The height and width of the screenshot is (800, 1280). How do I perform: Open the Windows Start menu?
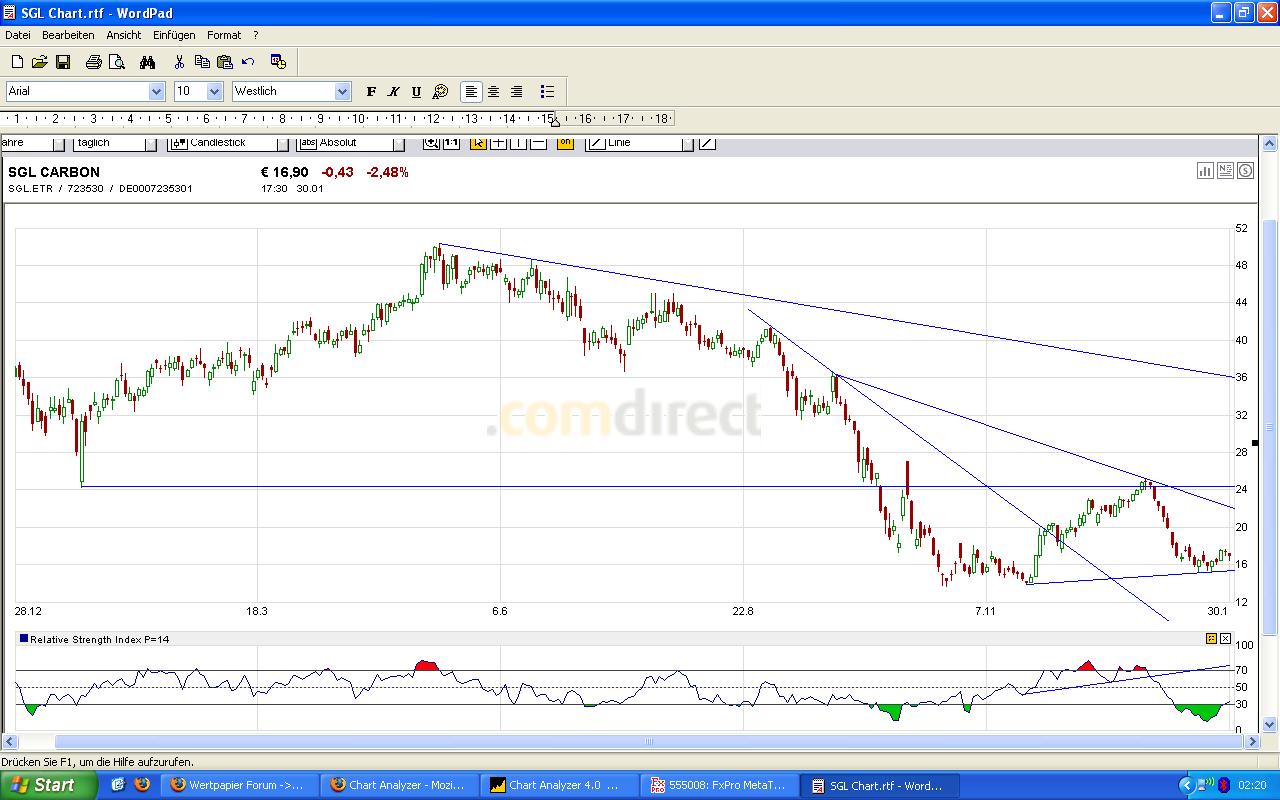(49, 785)
